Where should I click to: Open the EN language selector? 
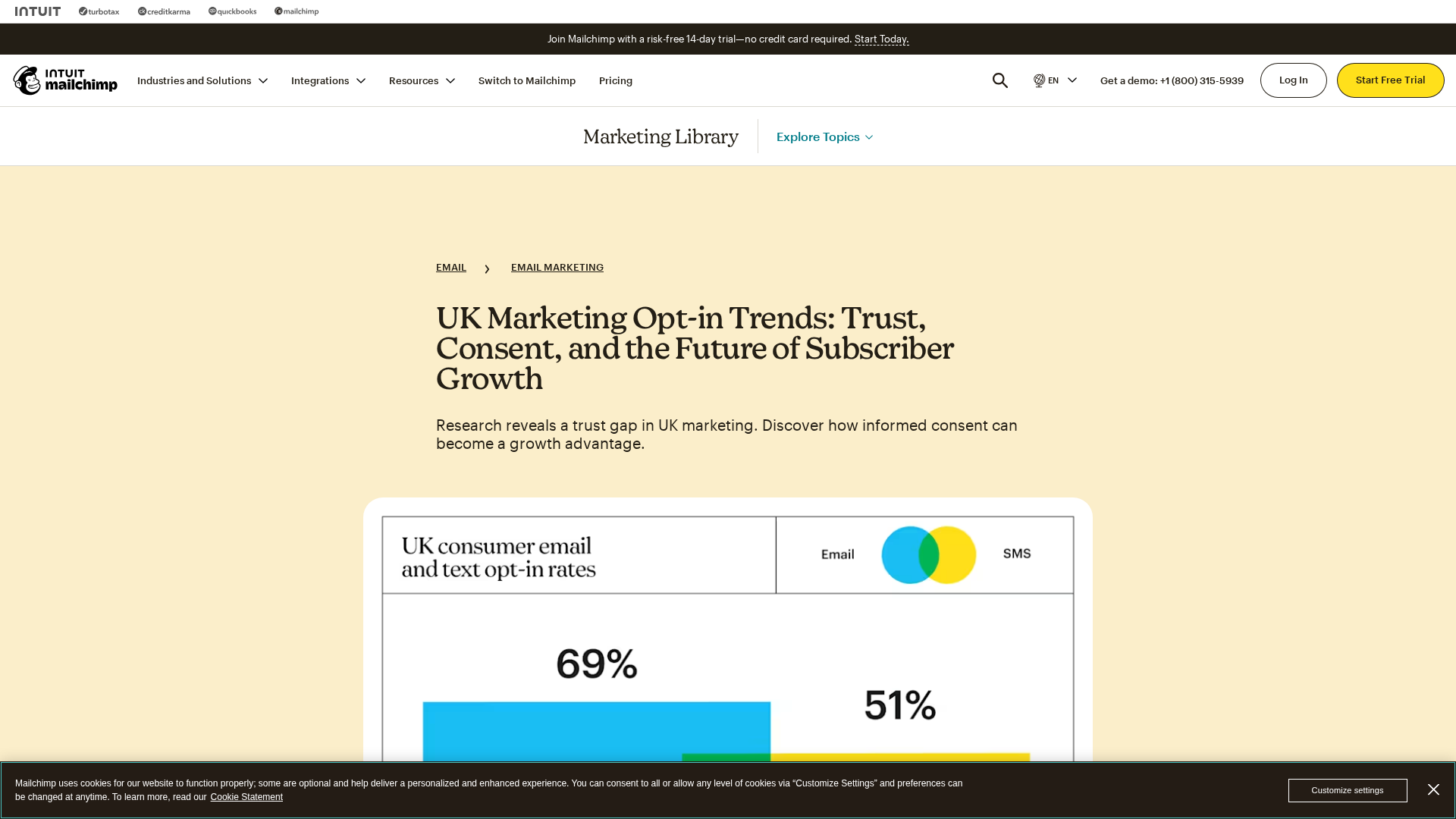click(x=1055, y=80)
